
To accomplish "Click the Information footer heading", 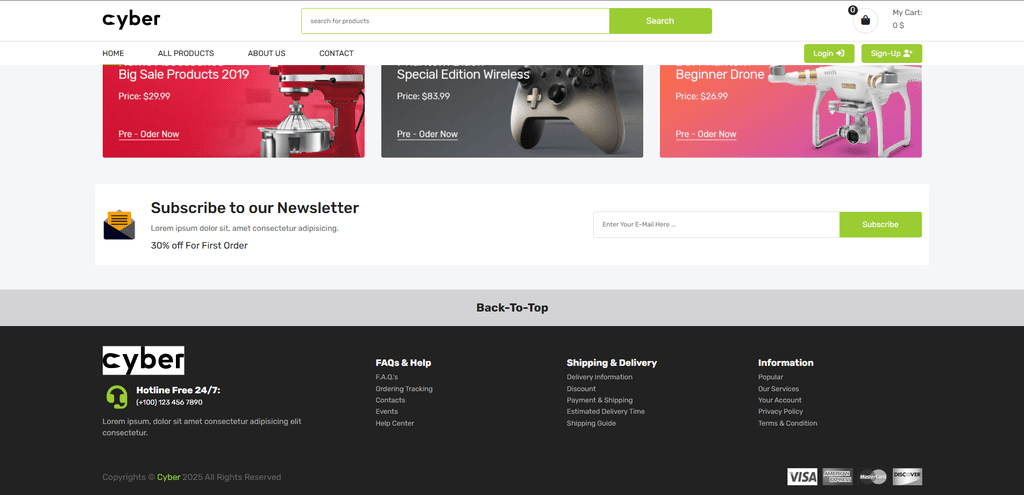I will click(x=786, y=363).
